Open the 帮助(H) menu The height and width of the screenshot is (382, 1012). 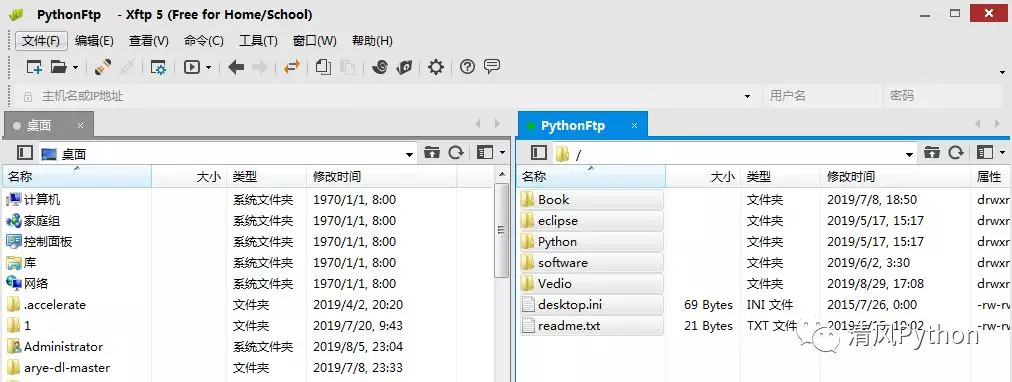(372, 41)
